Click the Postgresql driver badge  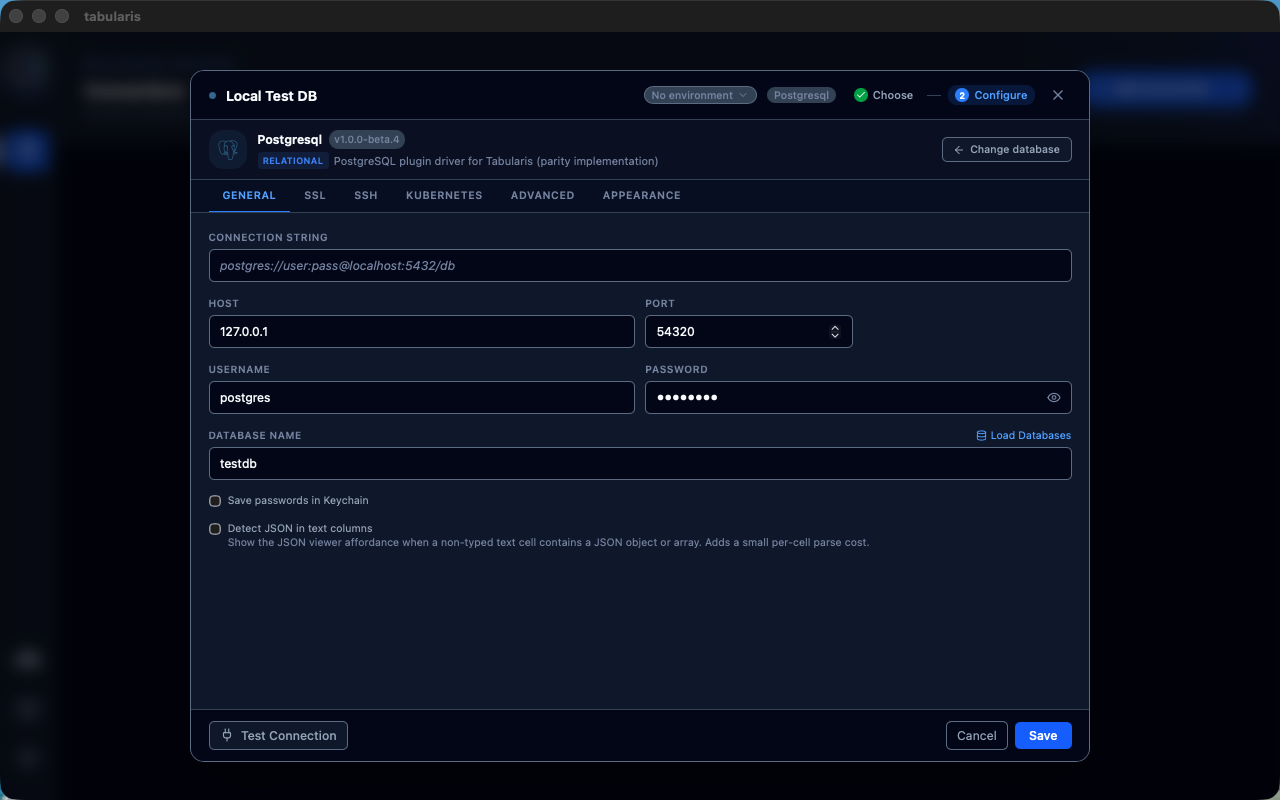tap(802, 95)
